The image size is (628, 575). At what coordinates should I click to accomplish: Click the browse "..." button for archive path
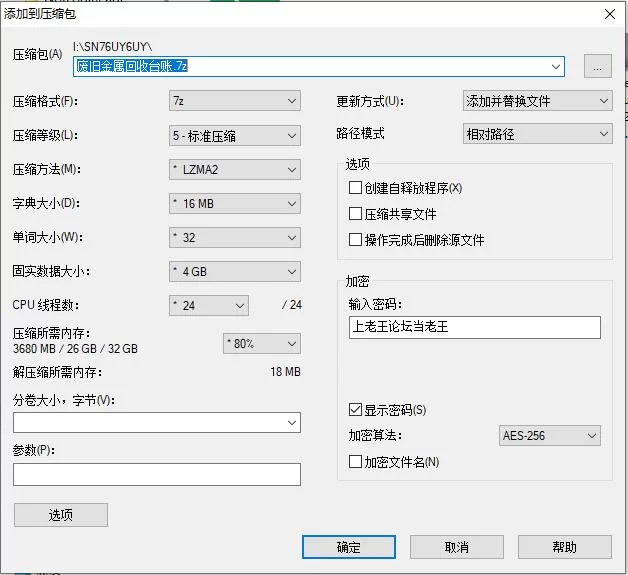[x=598, y=66]
